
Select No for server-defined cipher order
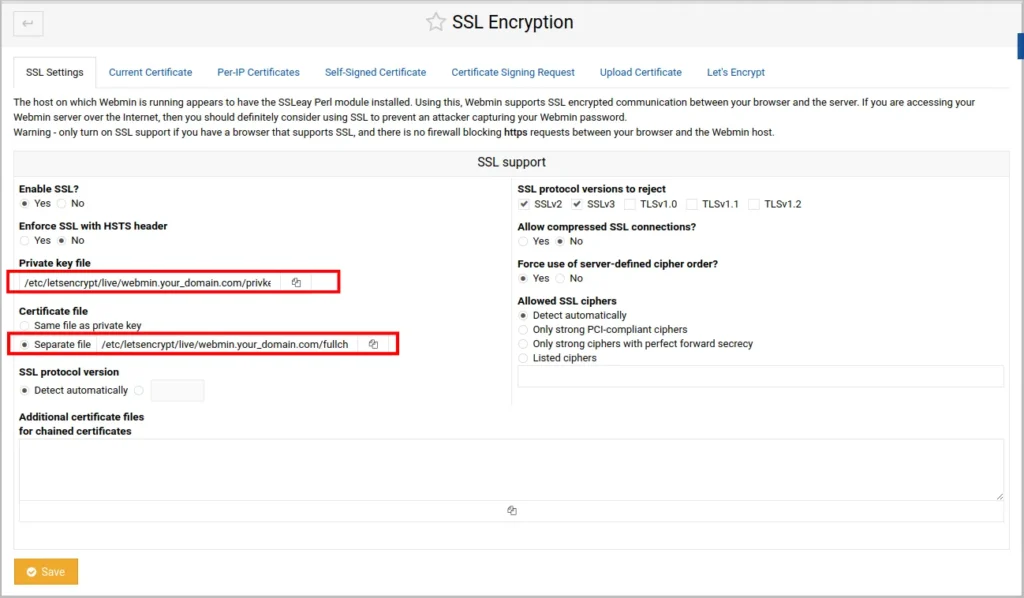560,279
